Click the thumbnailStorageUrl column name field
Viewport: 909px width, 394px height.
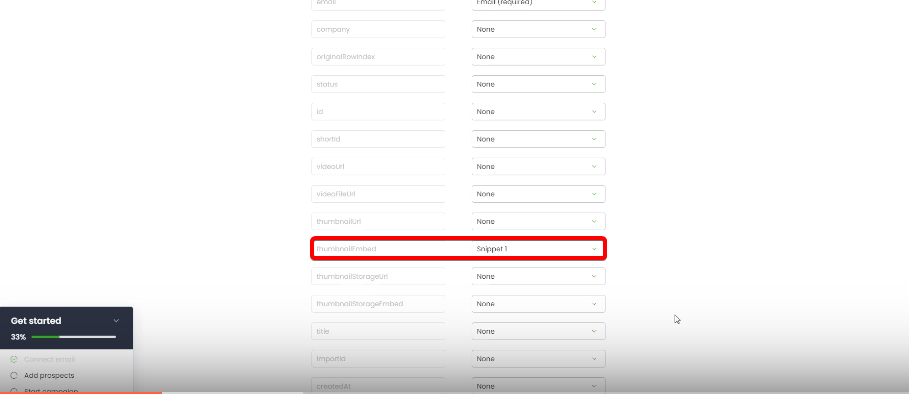tap(378, 276)
